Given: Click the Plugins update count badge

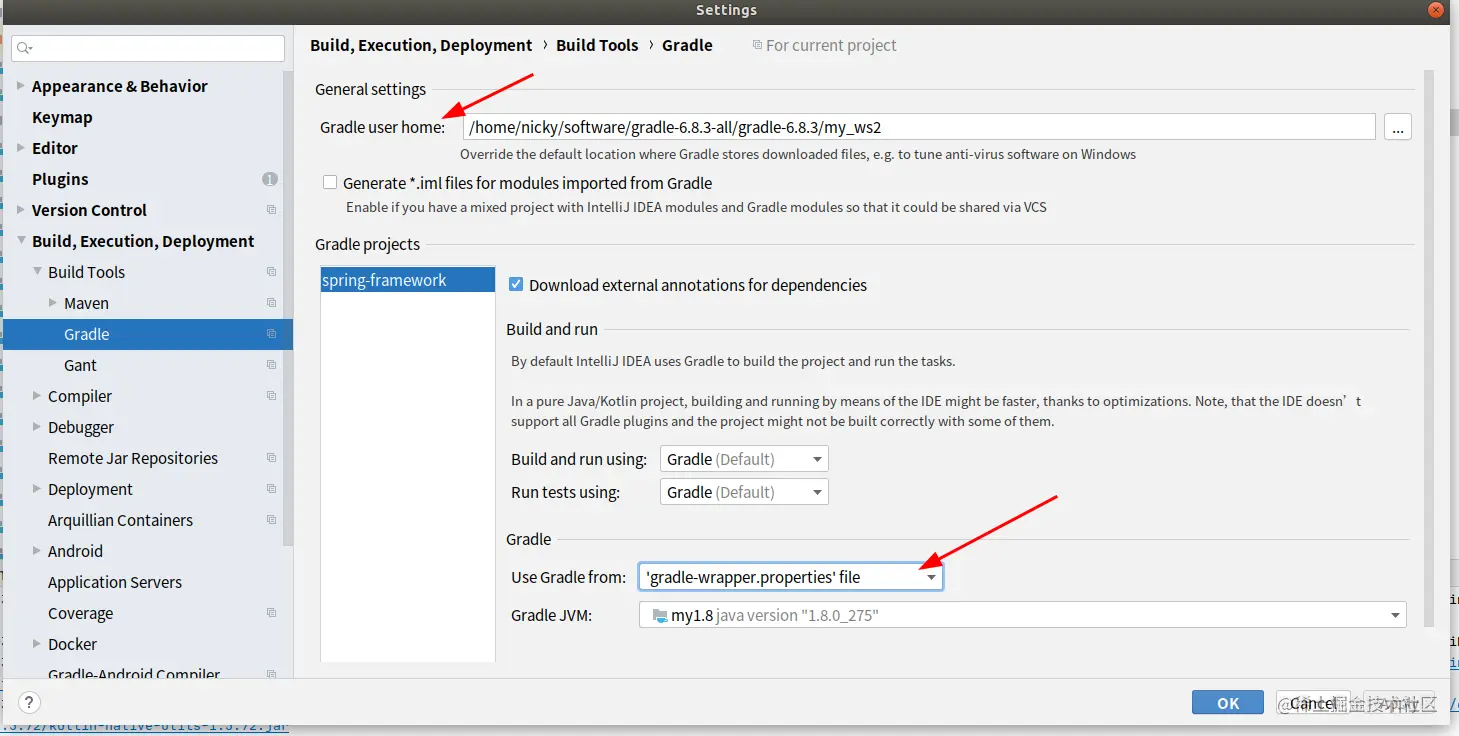Looking at the screenshot, I should pyautogui.click(x=270, y=179).
